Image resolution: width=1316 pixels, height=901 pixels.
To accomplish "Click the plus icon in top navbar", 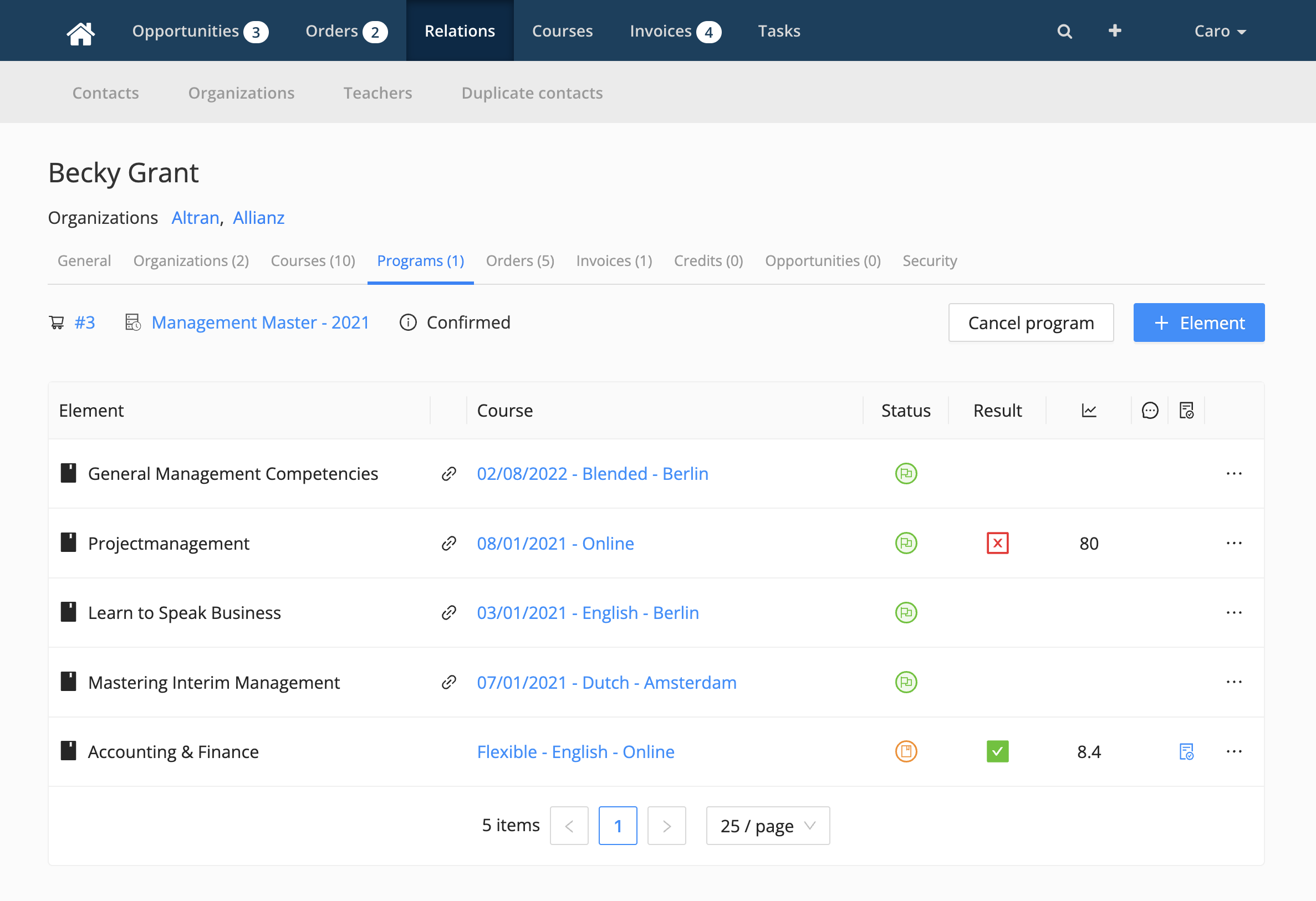I will tap(1114, 30).
